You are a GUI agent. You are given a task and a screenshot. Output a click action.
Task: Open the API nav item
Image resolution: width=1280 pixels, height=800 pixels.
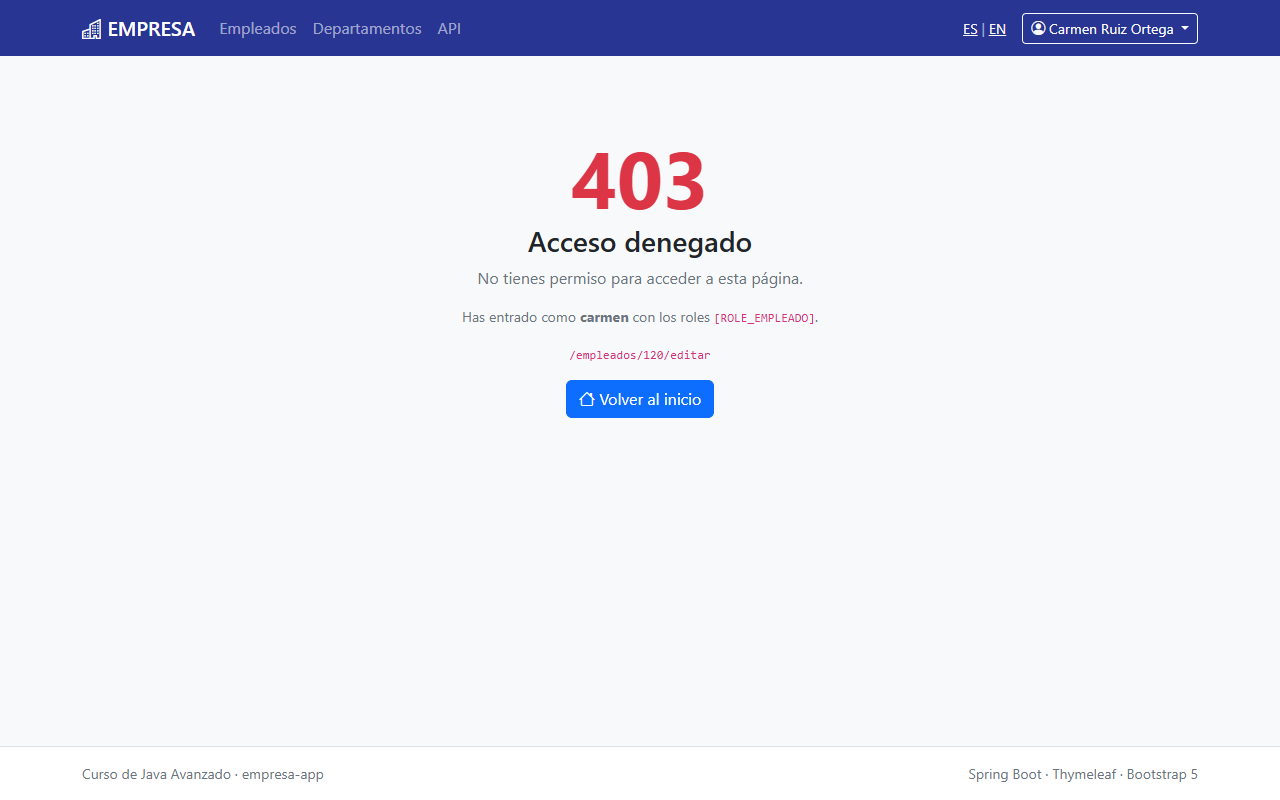[449, 29]
